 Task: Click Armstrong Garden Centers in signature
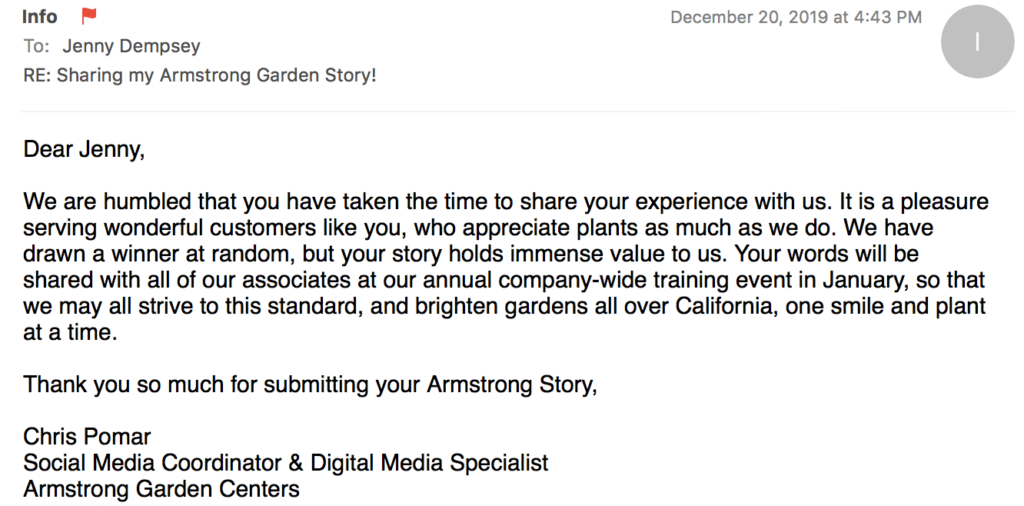tap(161, 488)
